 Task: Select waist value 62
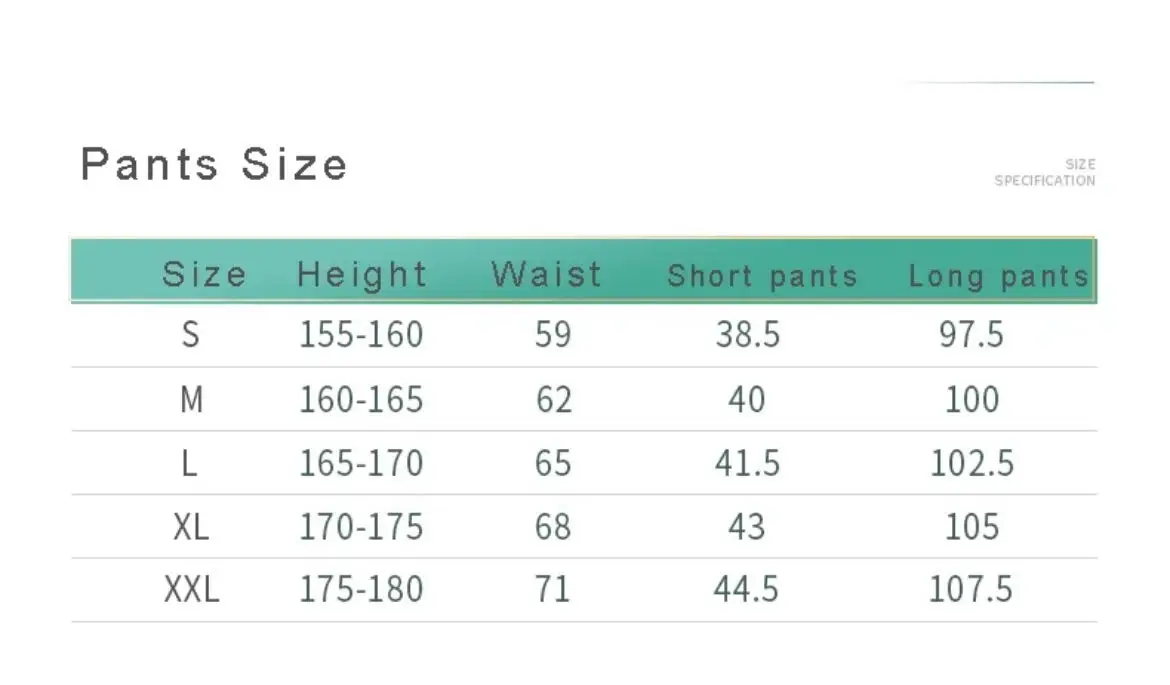(554, 400)
